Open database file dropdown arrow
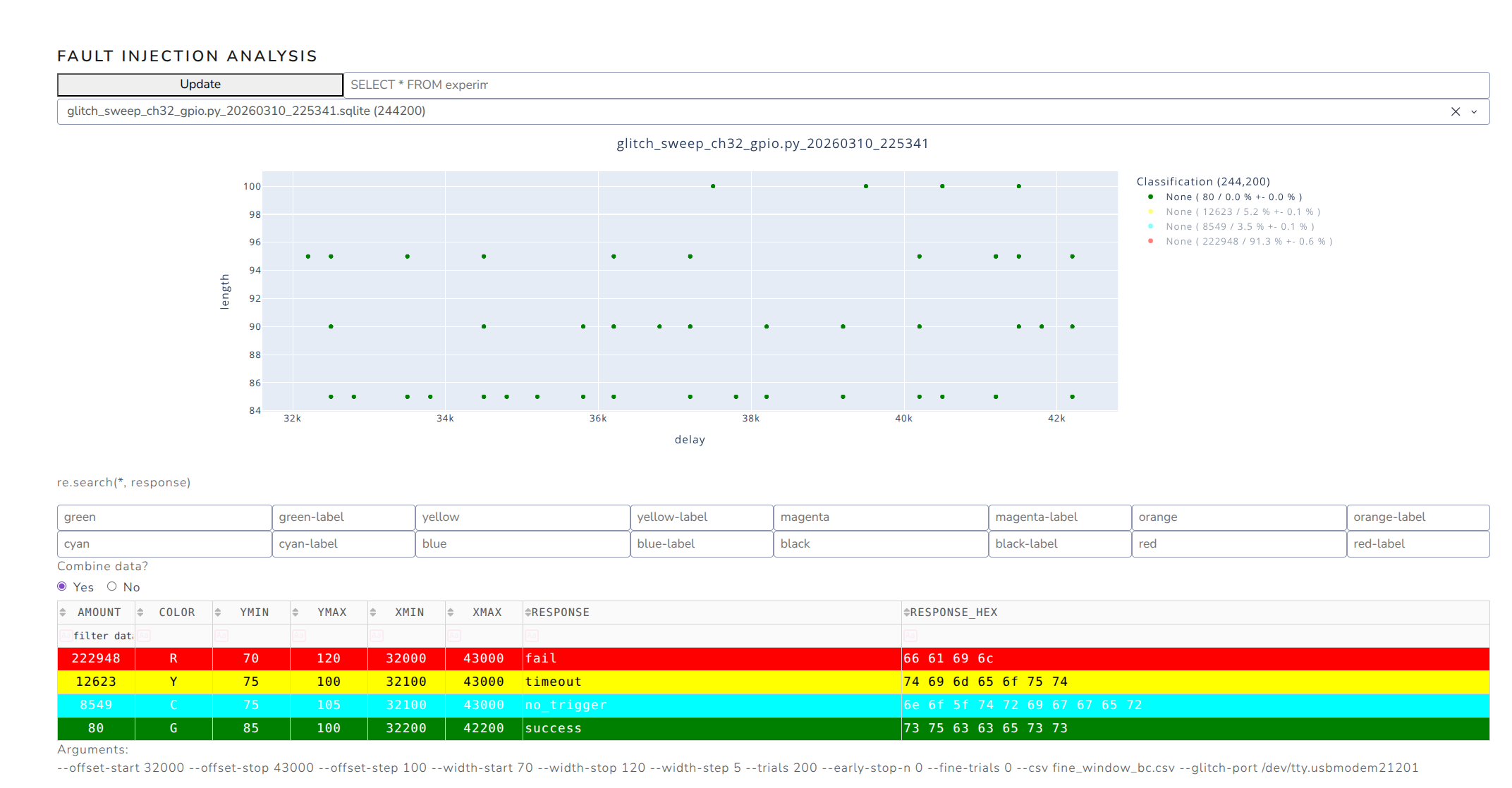 tap(1474, 111)
